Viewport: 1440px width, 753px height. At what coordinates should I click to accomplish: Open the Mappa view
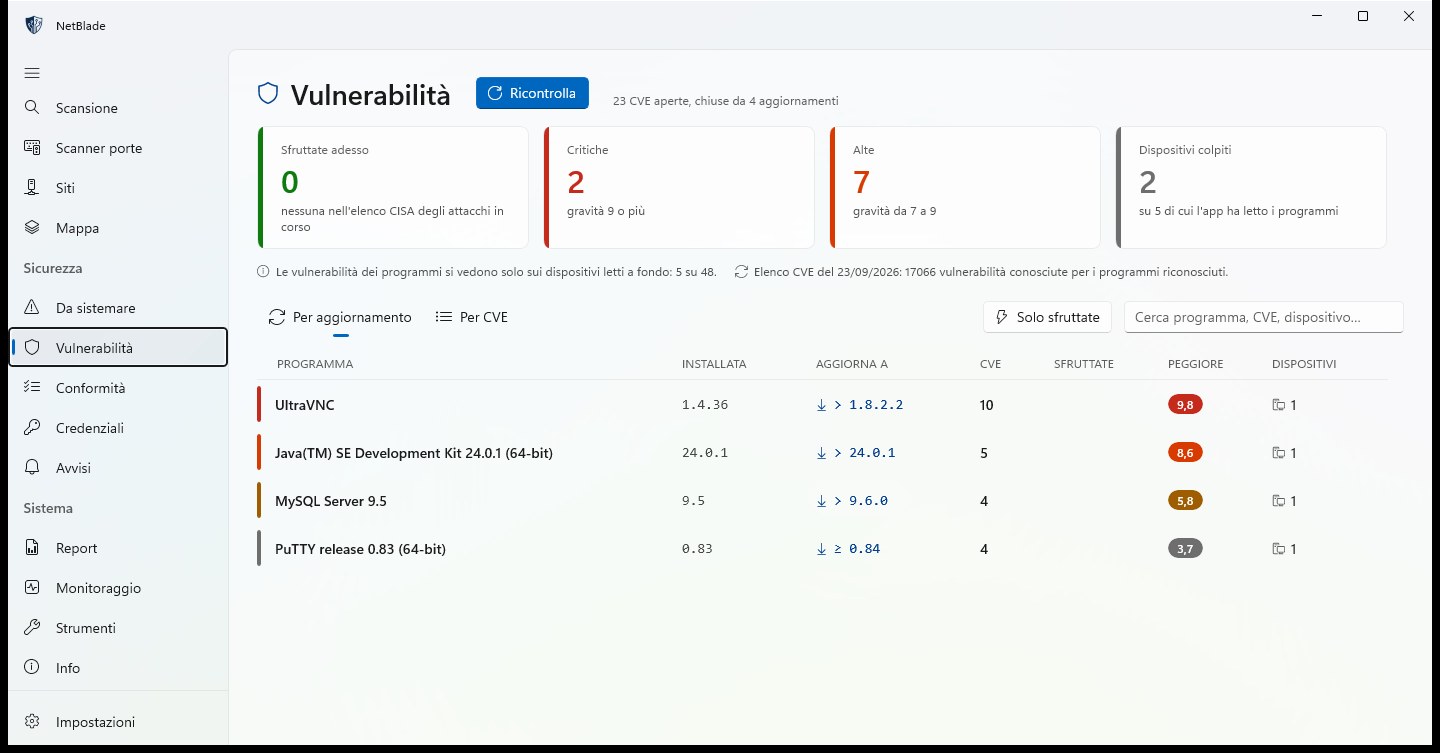(118, 228)
